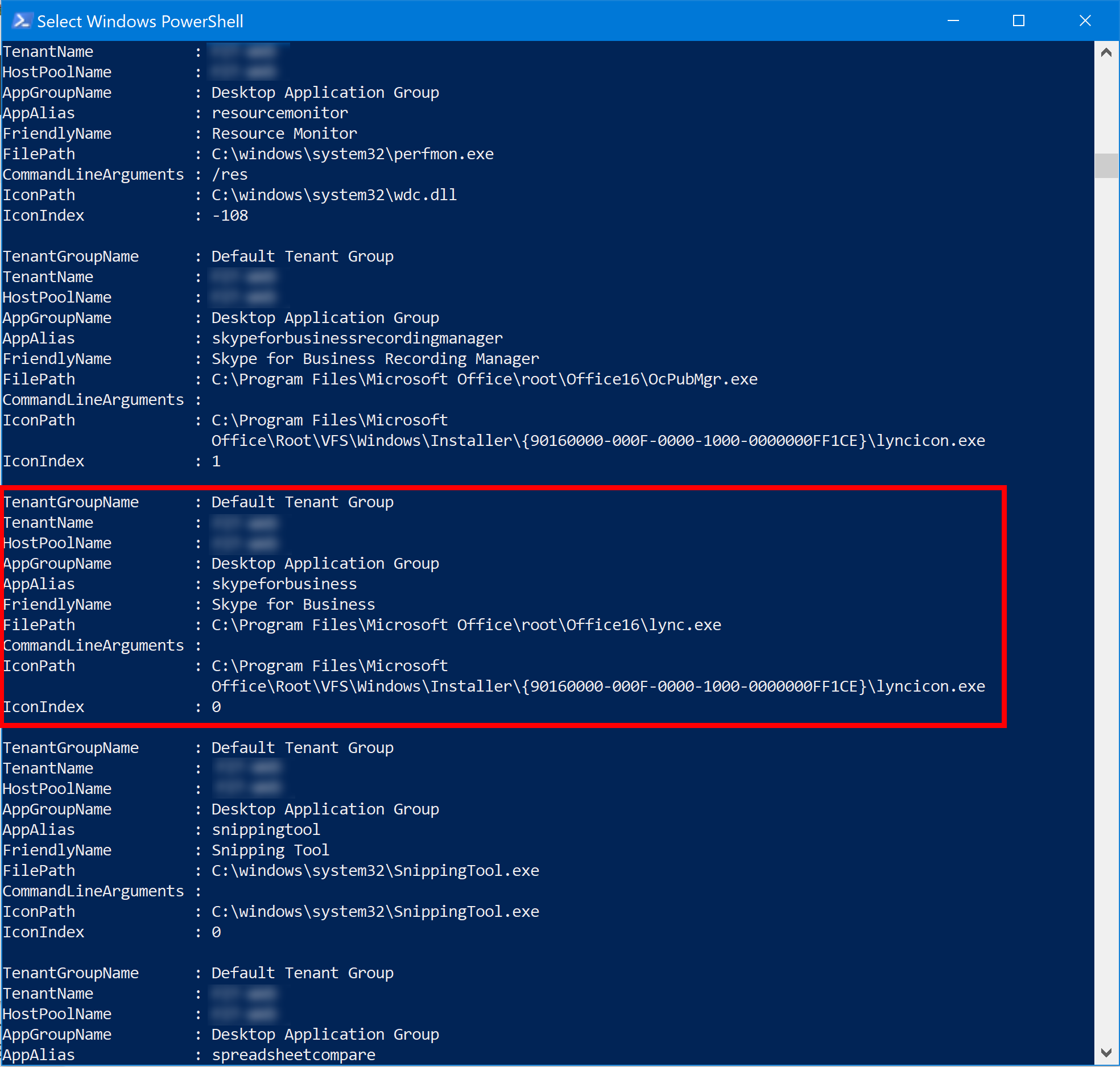
Task: Click the 'resourcemonitor' AppAlias value
Action: [280, 113]
